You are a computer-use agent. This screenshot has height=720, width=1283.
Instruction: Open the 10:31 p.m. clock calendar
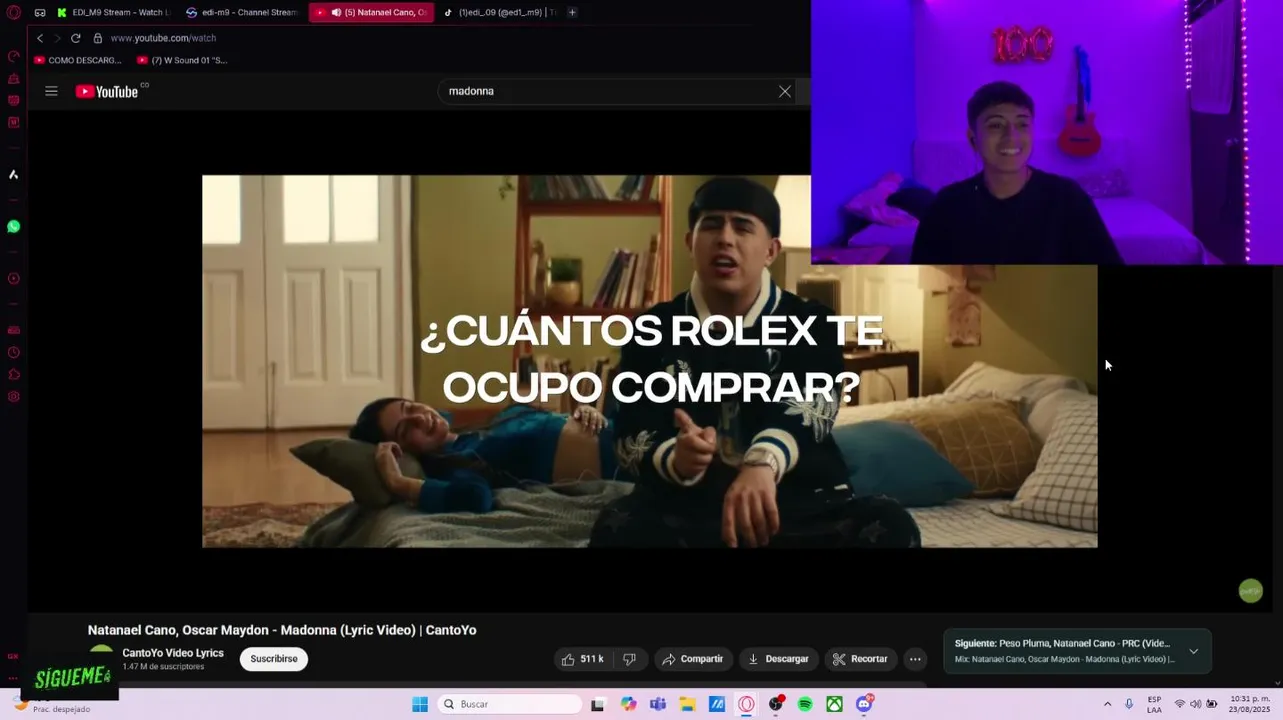coord(1250,704)
